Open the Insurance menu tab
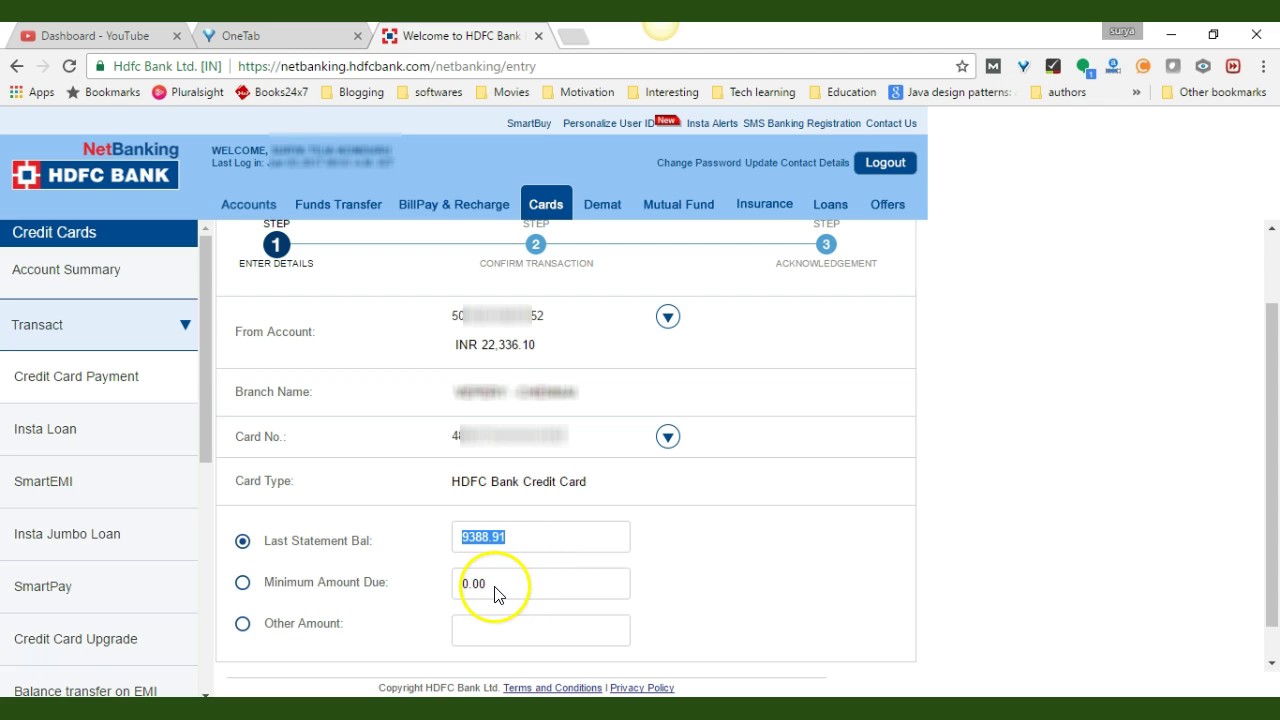This screenshot has height=720, width=1280. coord(764,204)
